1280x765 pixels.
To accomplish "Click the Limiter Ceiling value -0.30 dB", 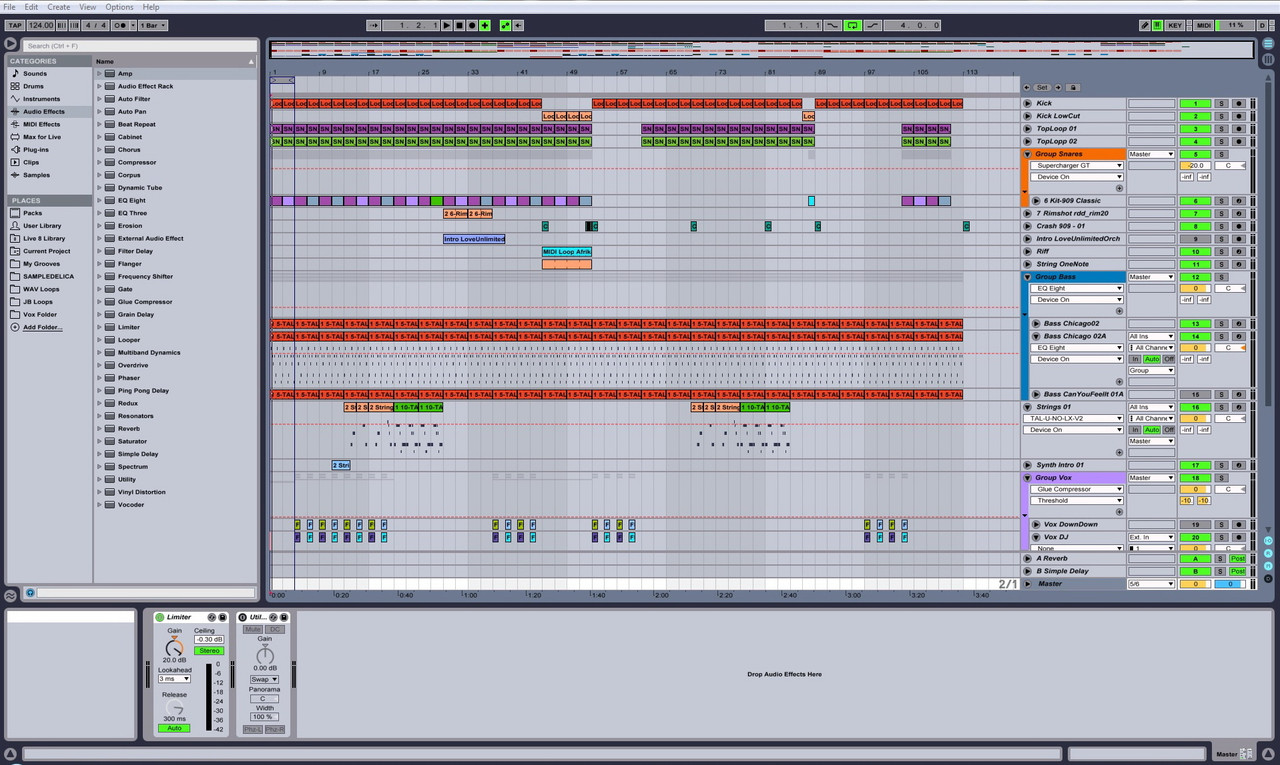I will tap(209, 640).
